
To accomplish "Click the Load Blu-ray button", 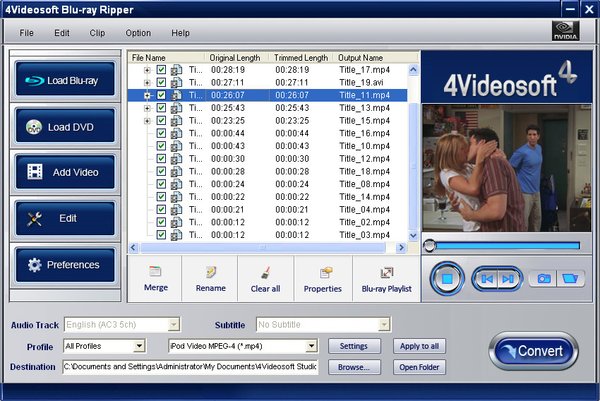I will (x=65, y=80).
